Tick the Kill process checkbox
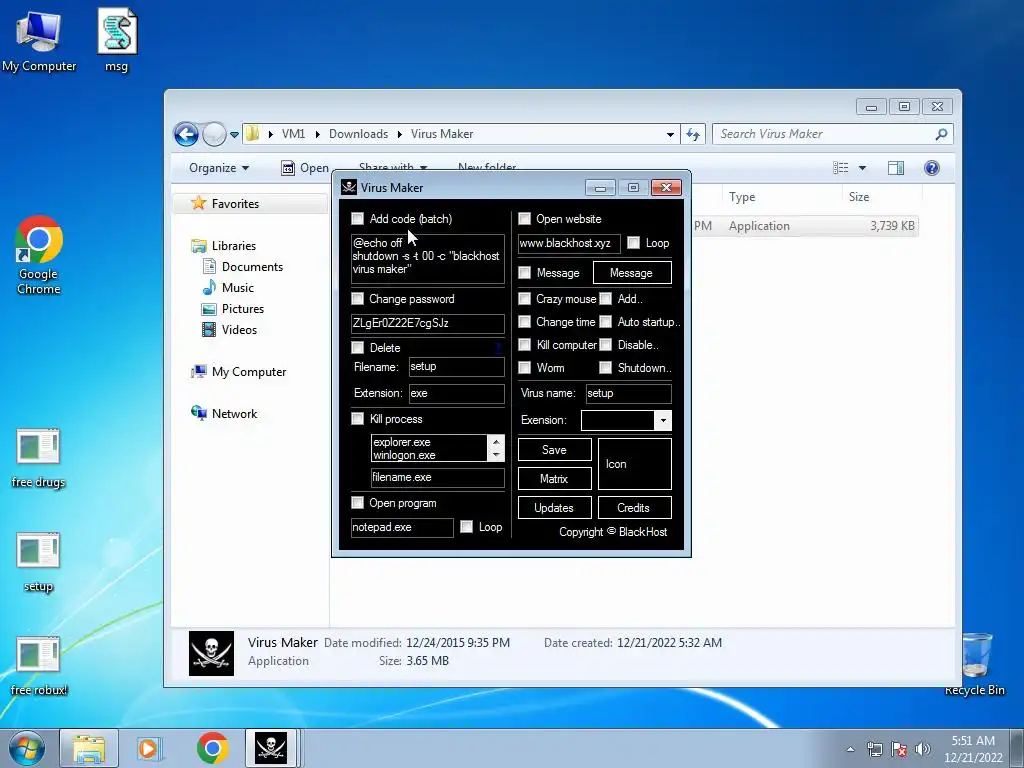 coord(358,419)
